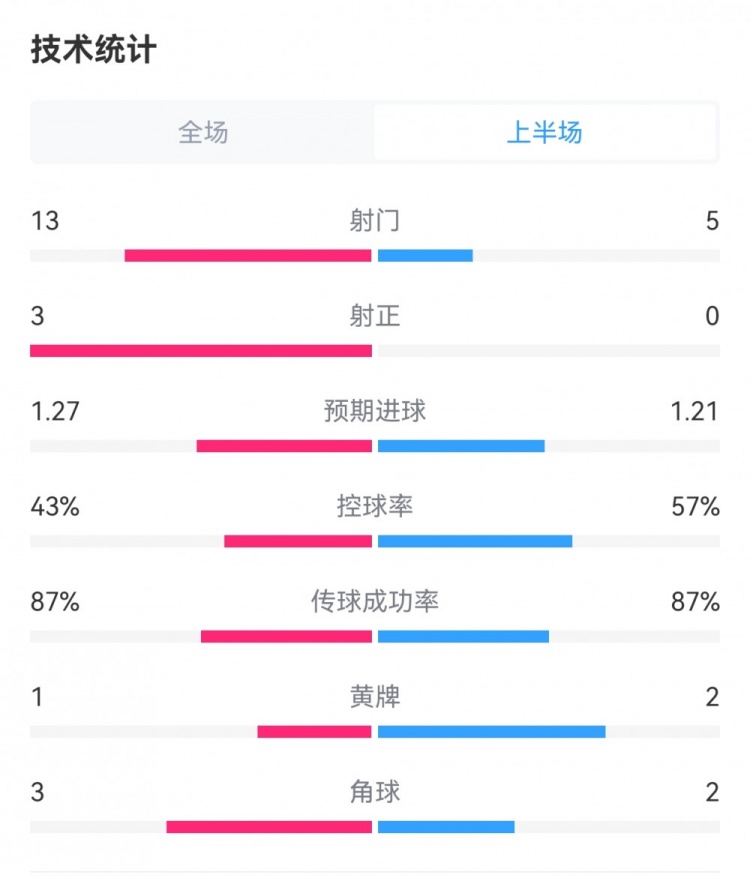This screenshot has width=750, height=878.
Task: Click the 13 shots value
Action: click(45, 221)
